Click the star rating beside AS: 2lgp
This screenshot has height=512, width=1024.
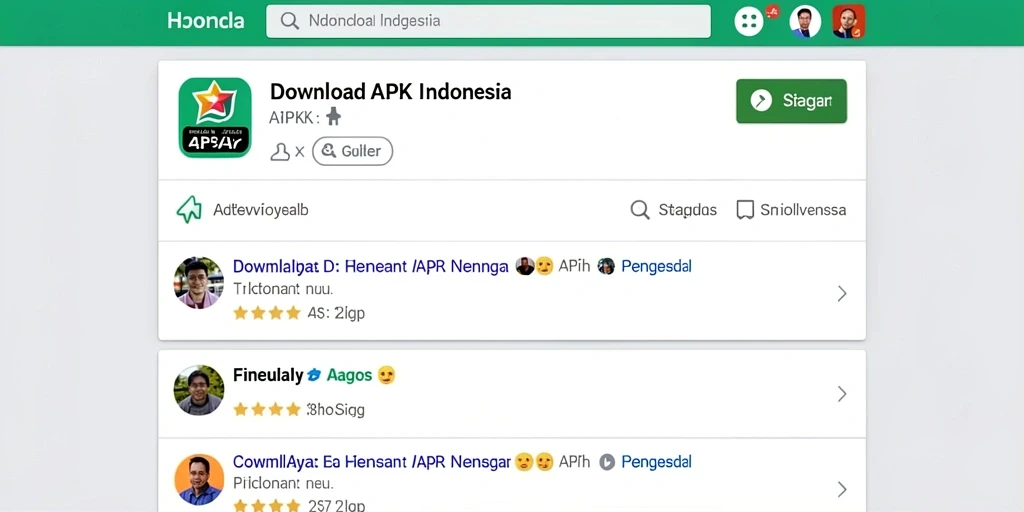pos(266,313)
